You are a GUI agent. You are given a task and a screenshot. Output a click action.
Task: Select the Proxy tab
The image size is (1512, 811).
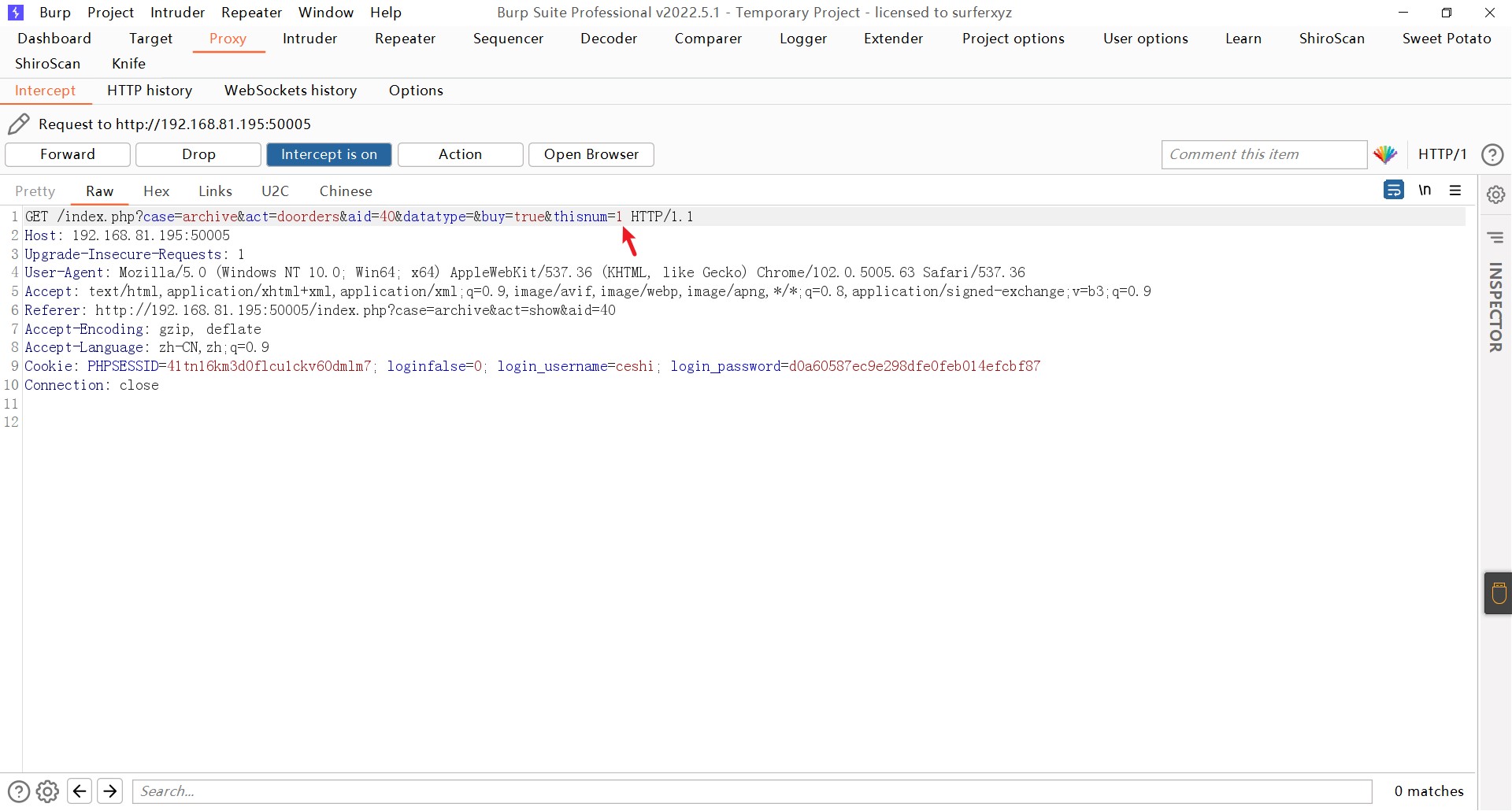pos(228,39)
